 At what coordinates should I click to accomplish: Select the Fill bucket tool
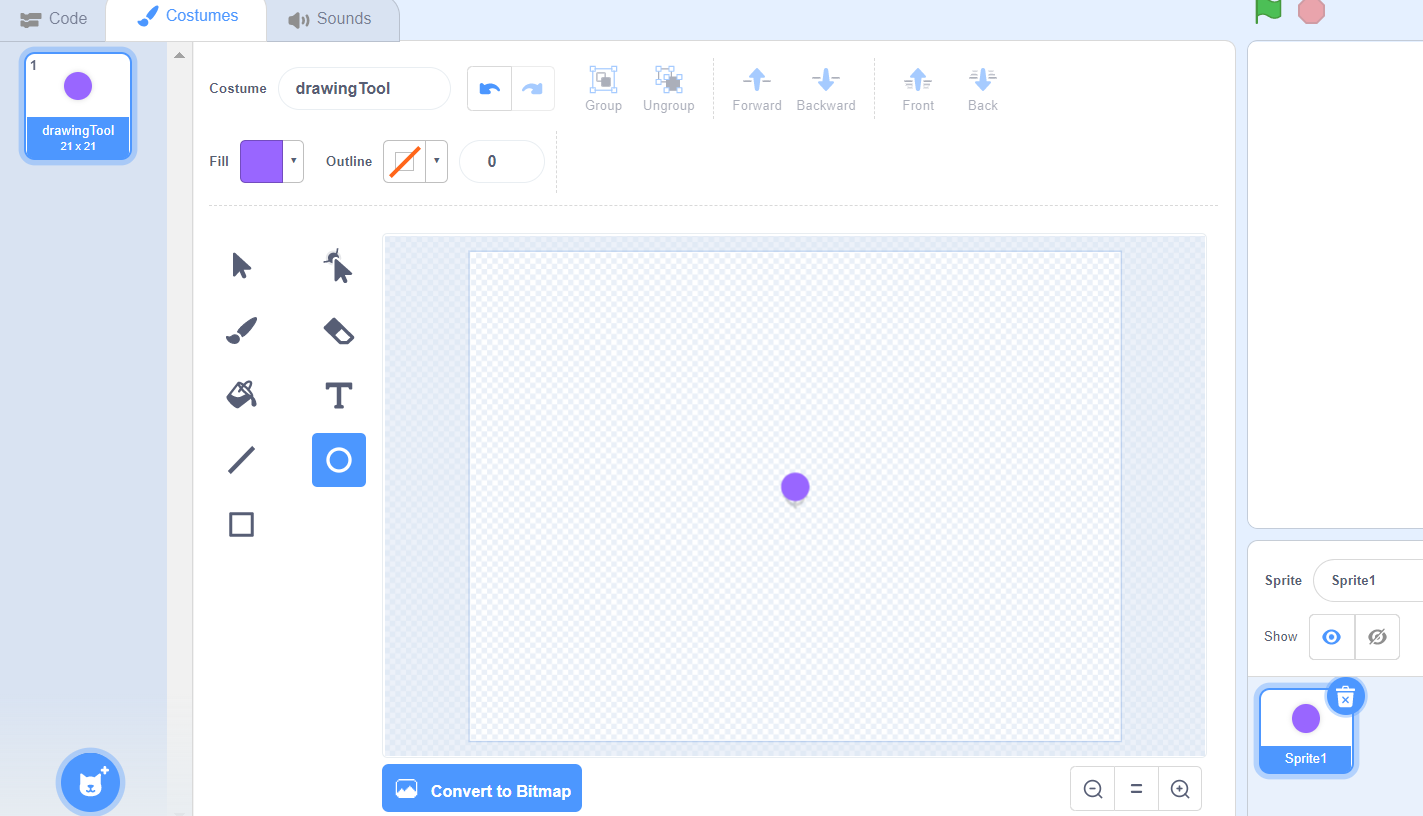[x=241, y=395]
